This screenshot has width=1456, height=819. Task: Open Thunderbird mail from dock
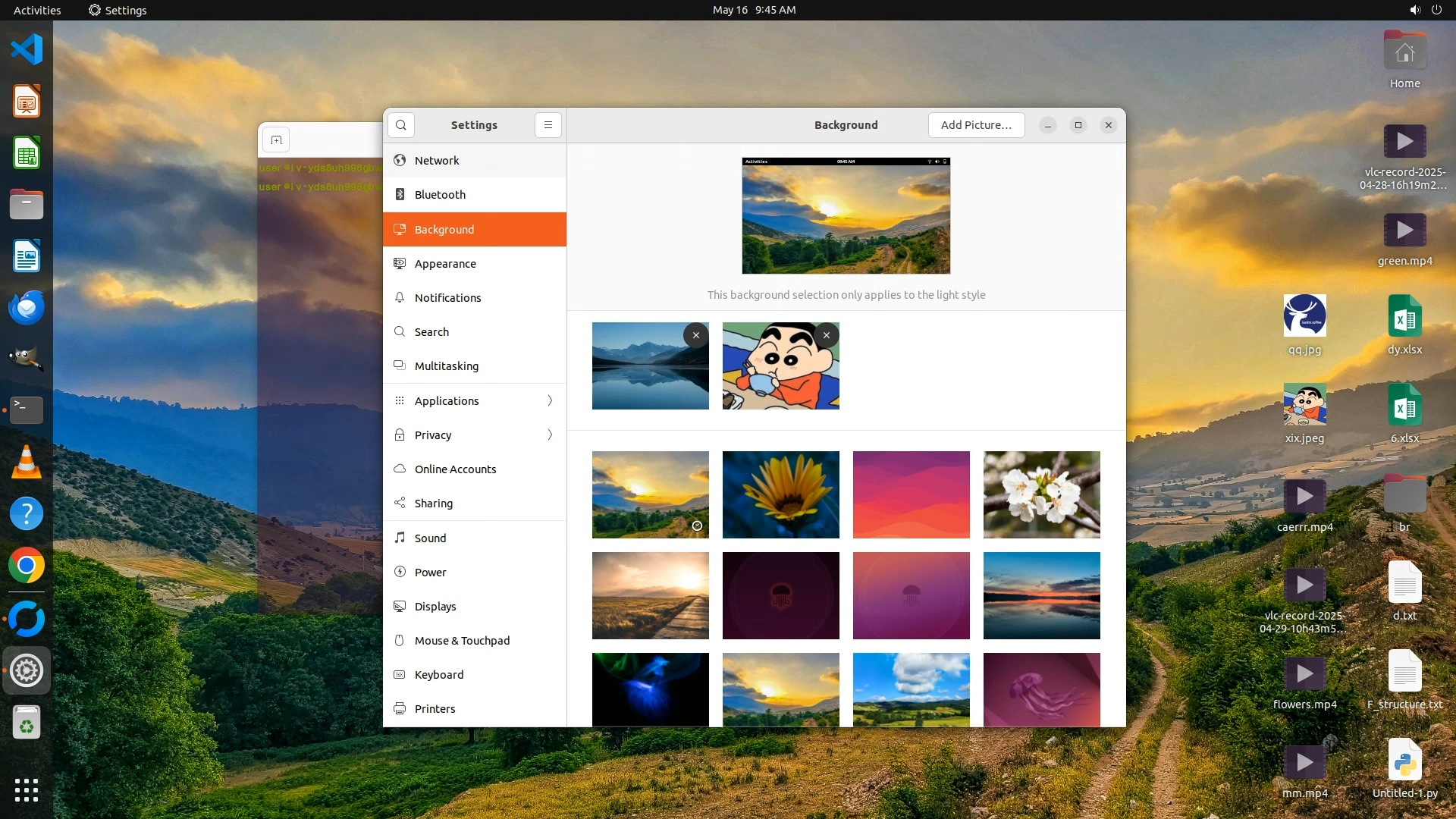(27, 308)
